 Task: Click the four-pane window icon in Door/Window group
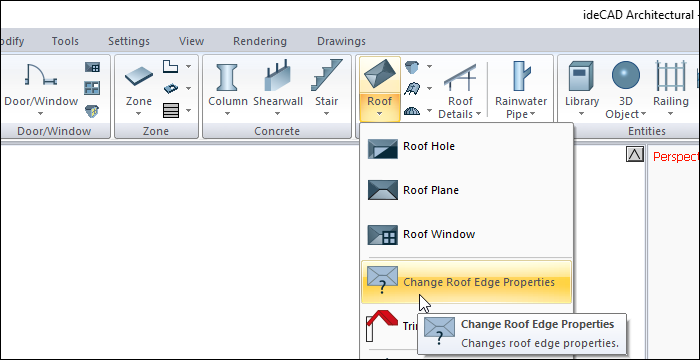92,88
